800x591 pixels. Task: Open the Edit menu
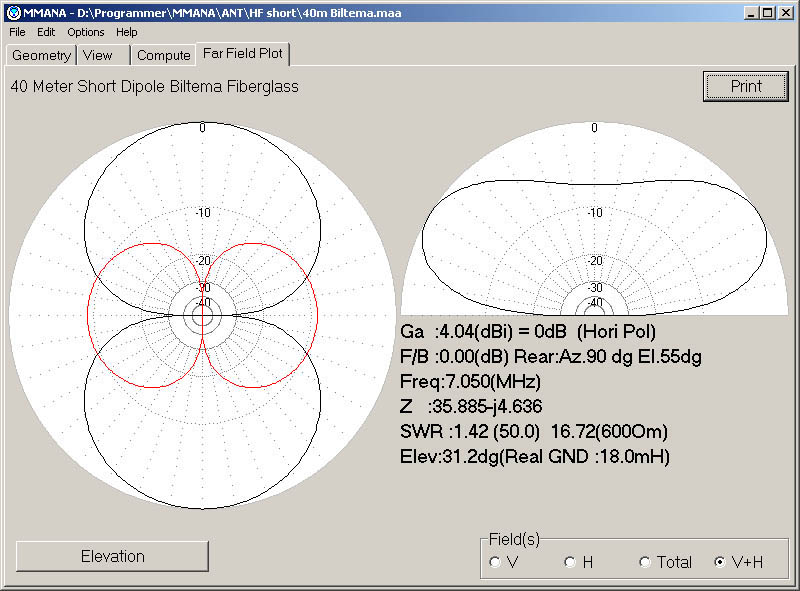coord(46,32)
